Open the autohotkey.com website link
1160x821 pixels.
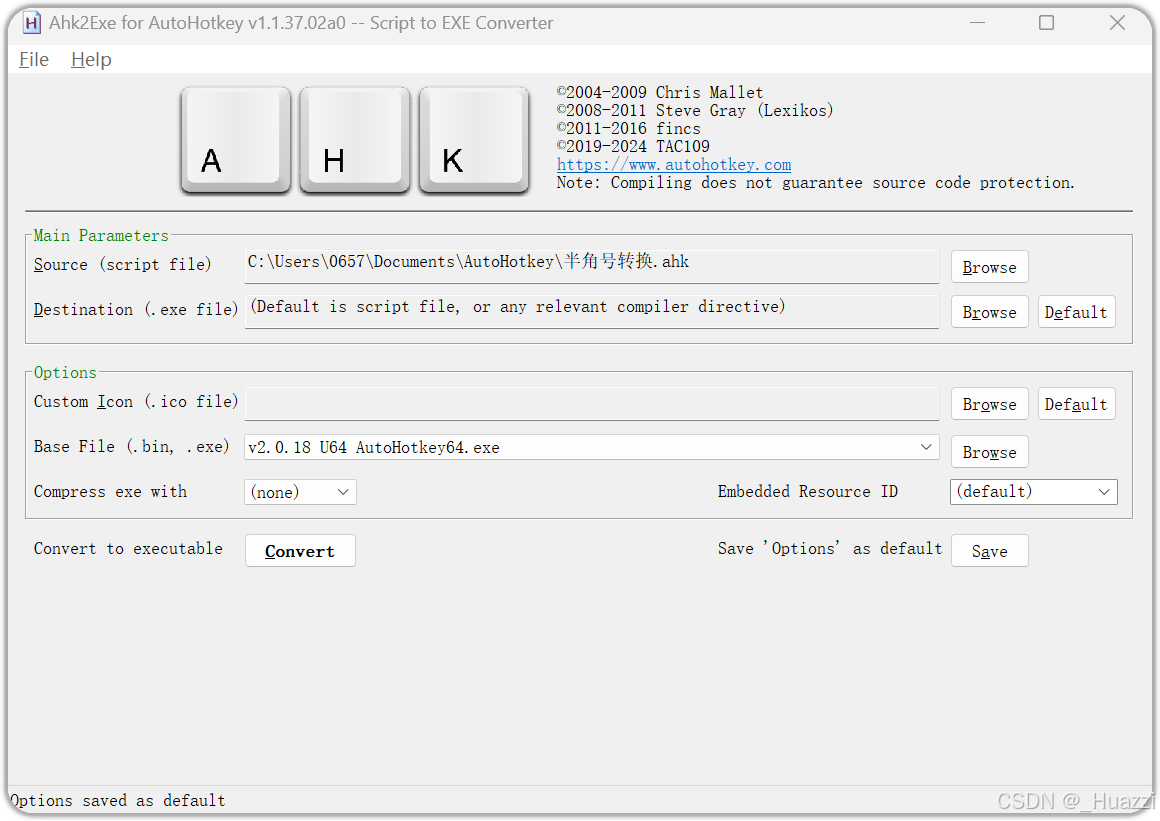(673, 164)
